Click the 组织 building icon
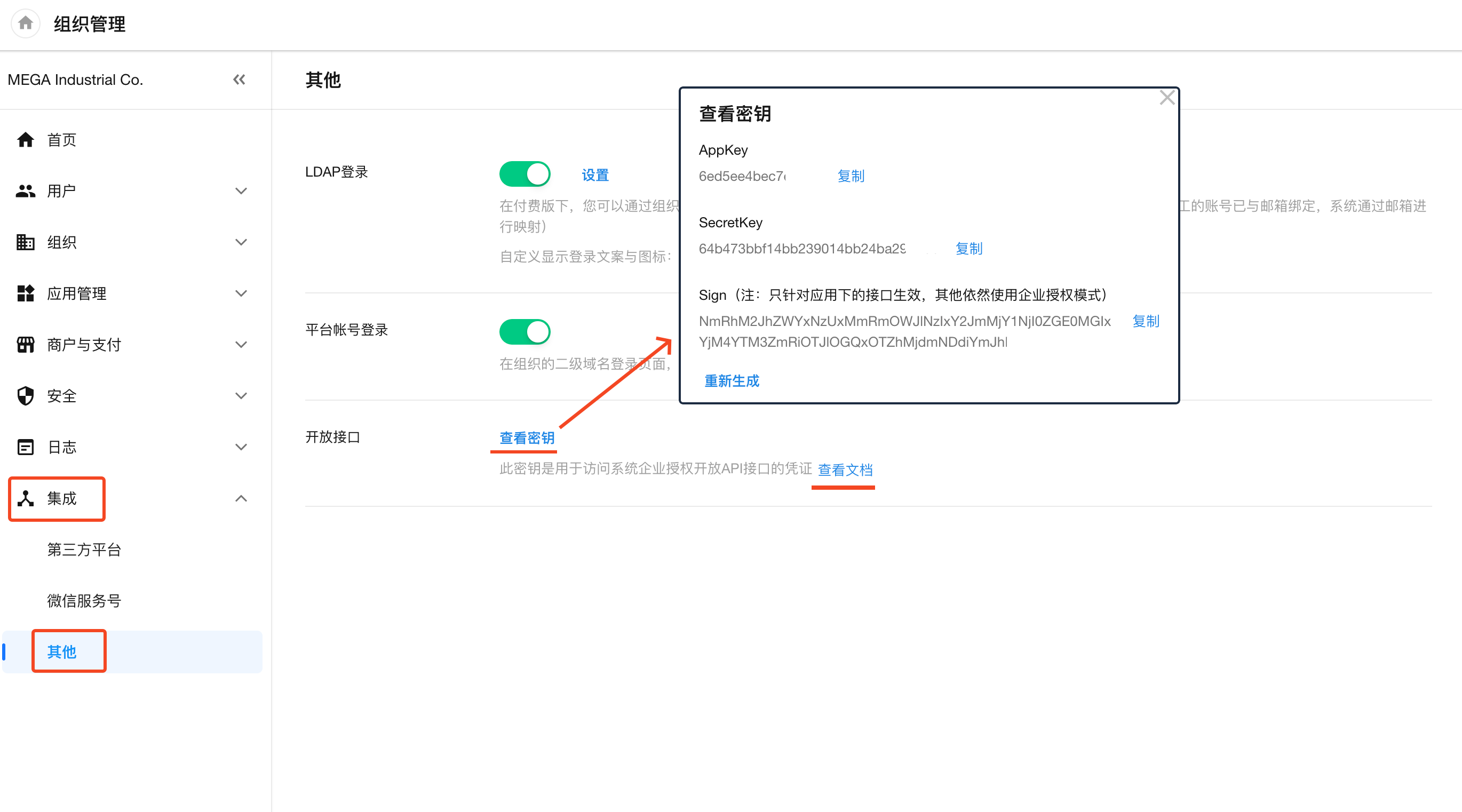Screen dimensions: 1462x812 coord(26,242)
